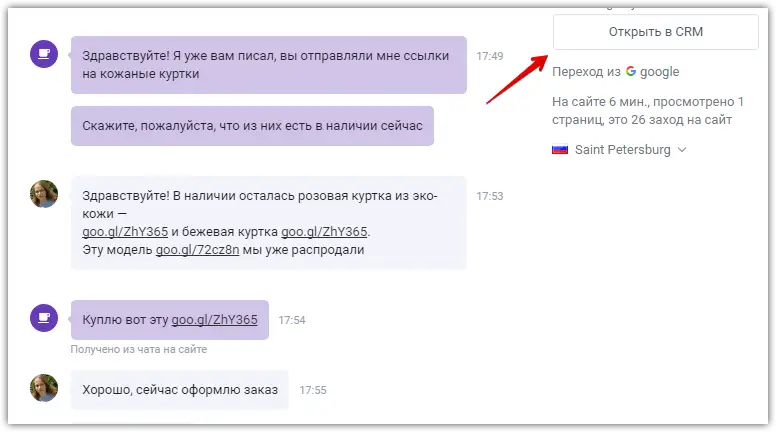Image resolution: width=776 pixels, height=432 pixels.
Task: Click the Russian flag icon
Action: (560, 149)
